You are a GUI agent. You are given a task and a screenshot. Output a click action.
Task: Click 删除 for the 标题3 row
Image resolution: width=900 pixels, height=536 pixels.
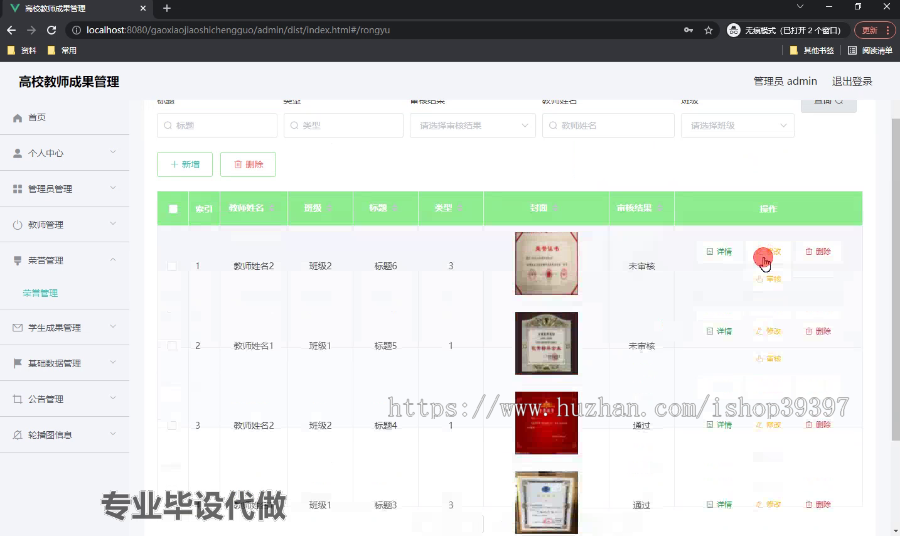(x=818, y=504)
